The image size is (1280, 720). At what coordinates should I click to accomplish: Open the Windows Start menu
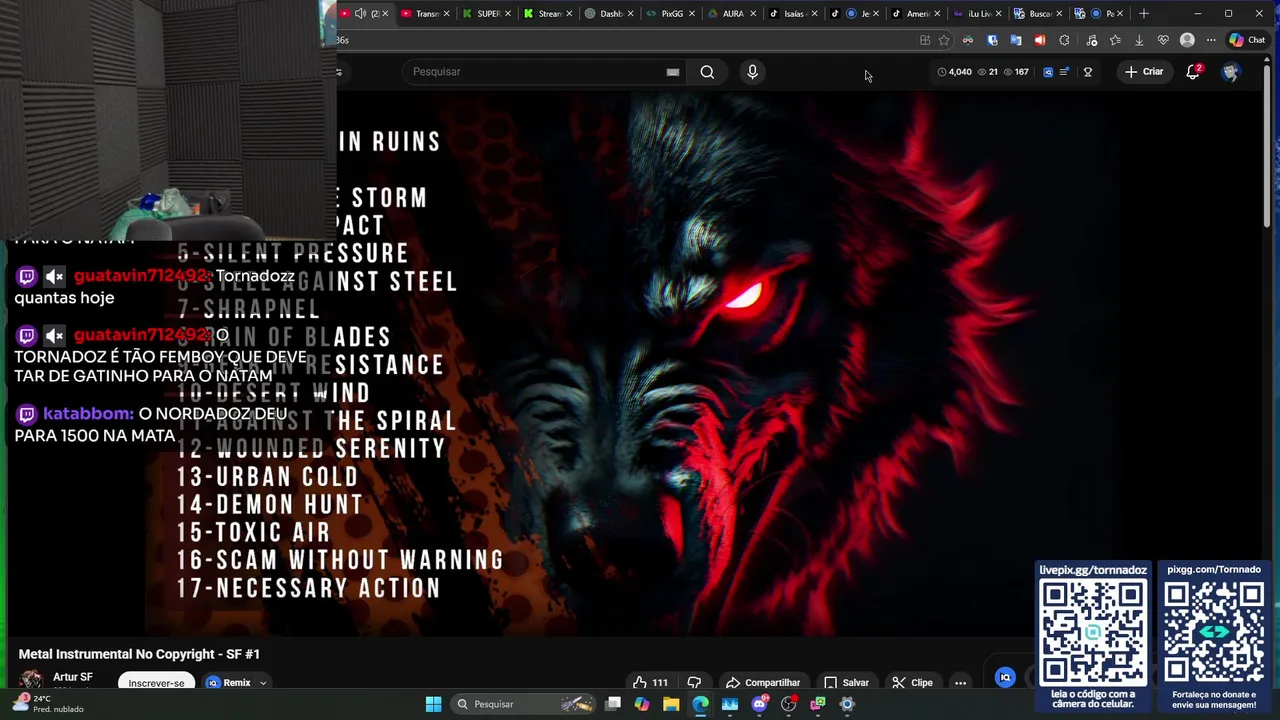(x=433, y=704)
